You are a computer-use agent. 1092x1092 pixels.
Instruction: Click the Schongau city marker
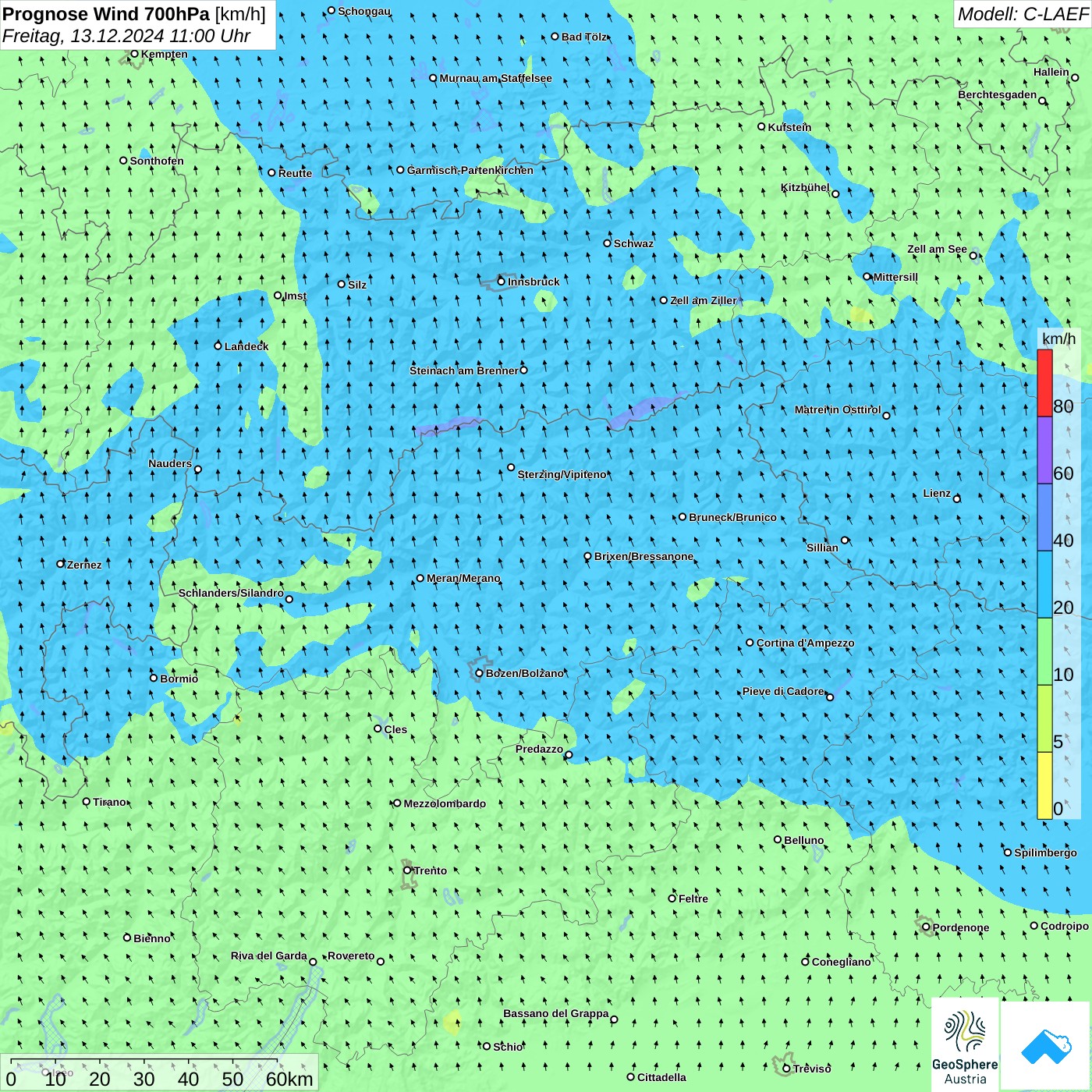pos(331,10)
